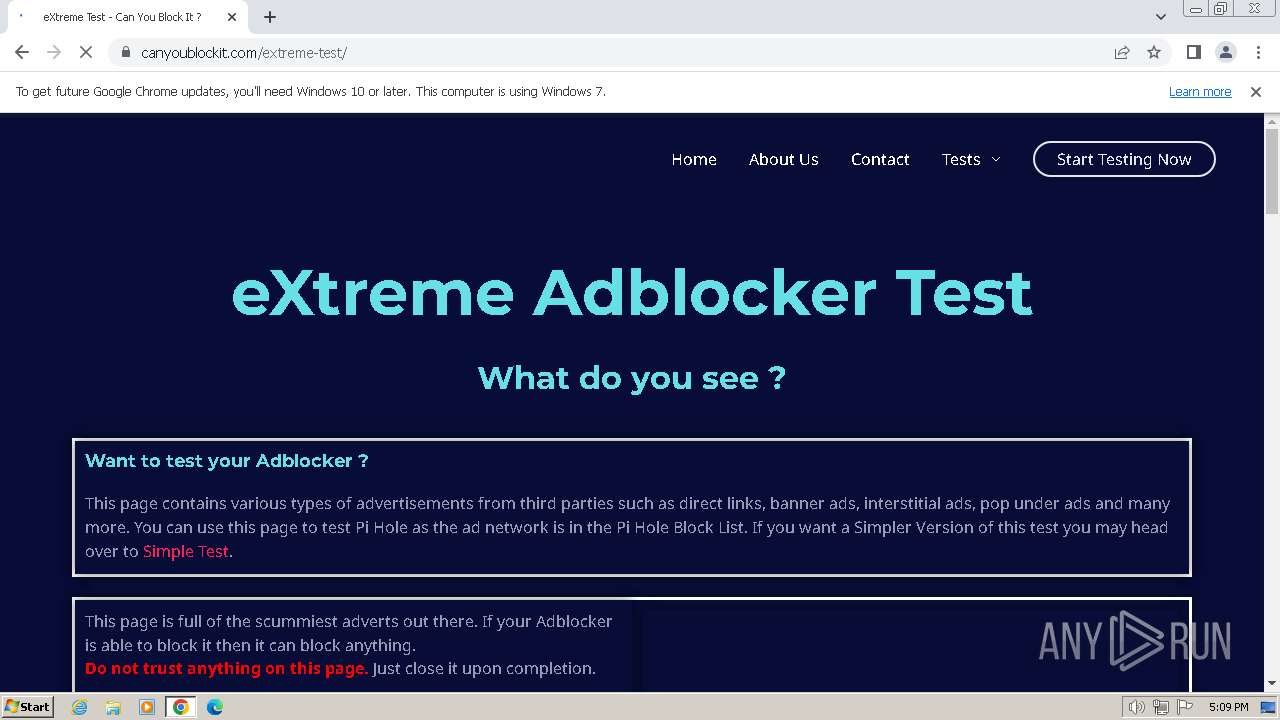Launch Microsoft Edge from taskbar

pos(215,707)
